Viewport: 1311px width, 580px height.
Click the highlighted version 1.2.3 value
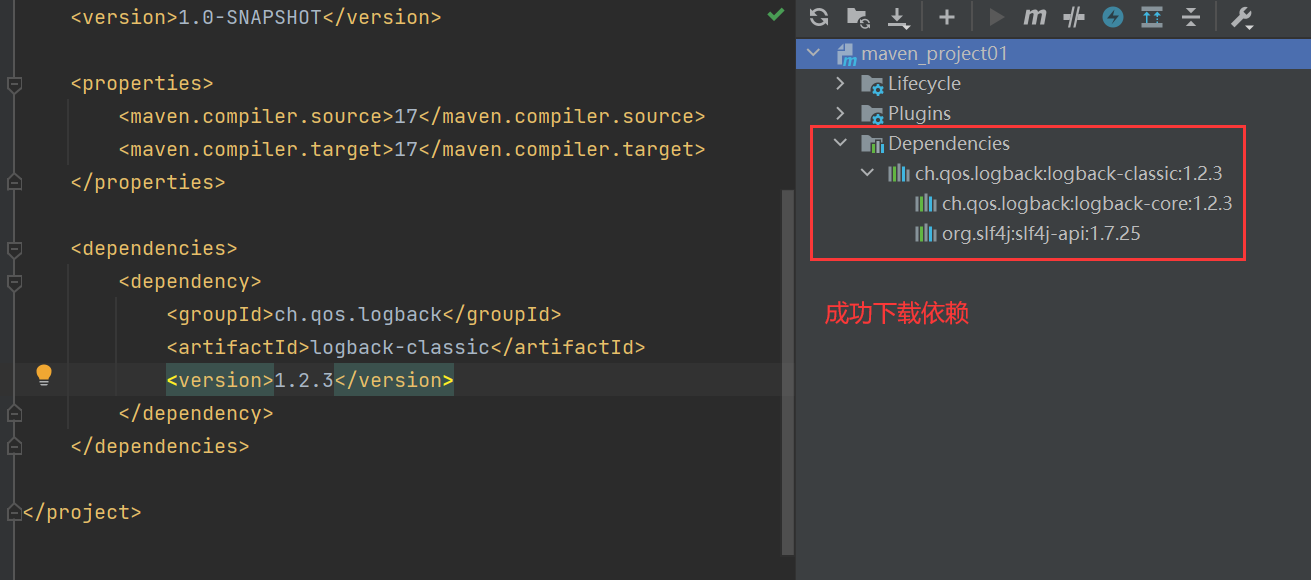click(303, 380)
